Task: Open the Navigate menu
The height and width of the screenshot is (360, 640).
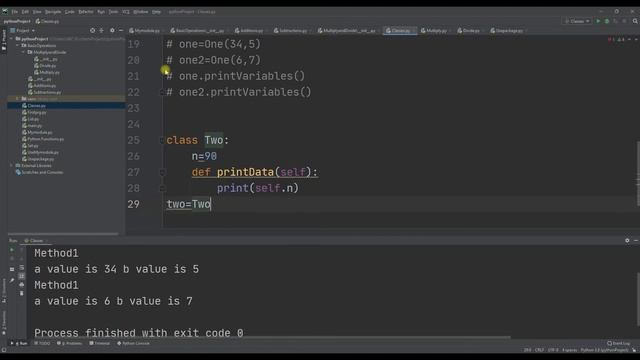Action: 53,12
